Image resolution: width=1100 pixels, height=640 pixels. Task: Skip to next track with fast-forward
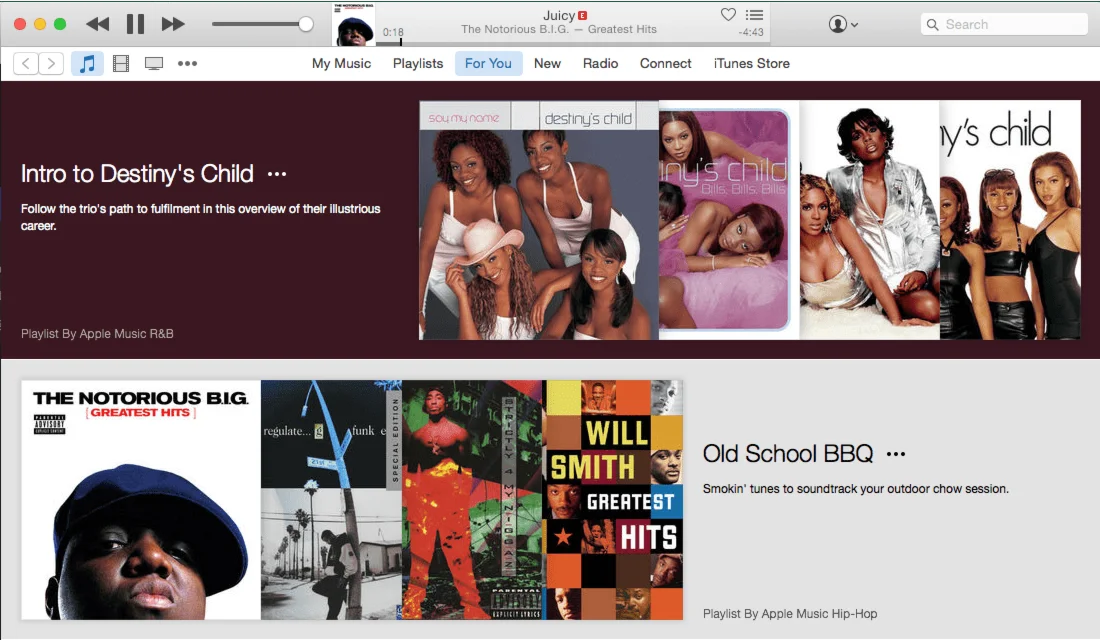point(173,24)
